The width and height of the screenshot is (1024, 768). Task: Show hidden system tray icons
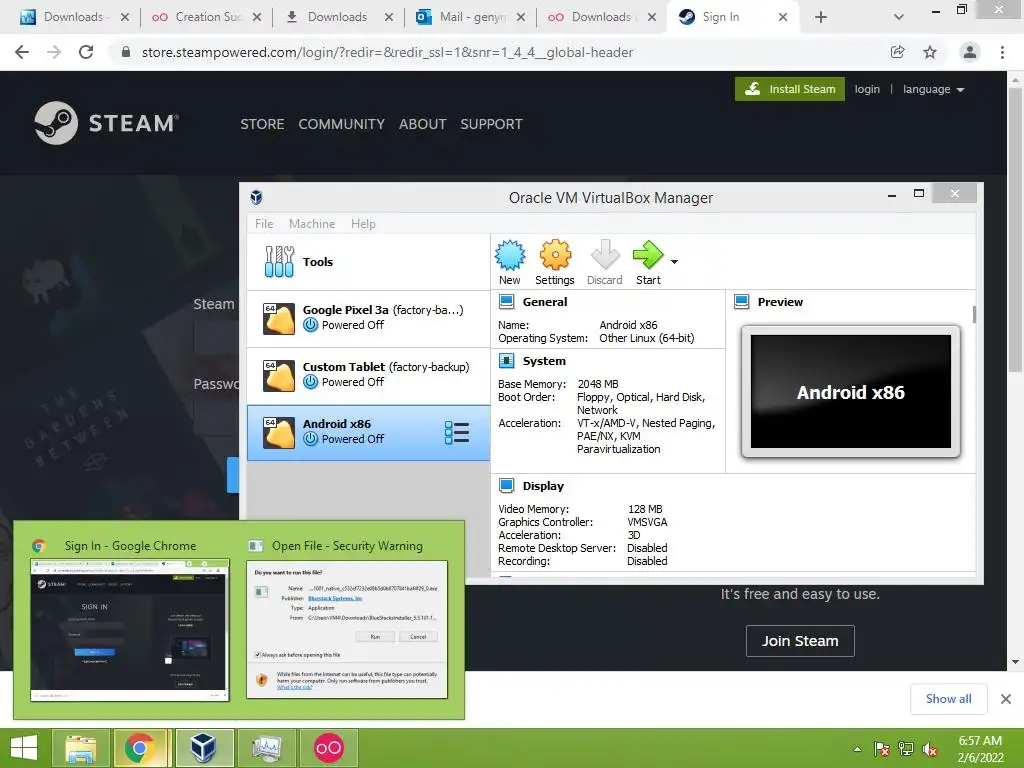857,749
